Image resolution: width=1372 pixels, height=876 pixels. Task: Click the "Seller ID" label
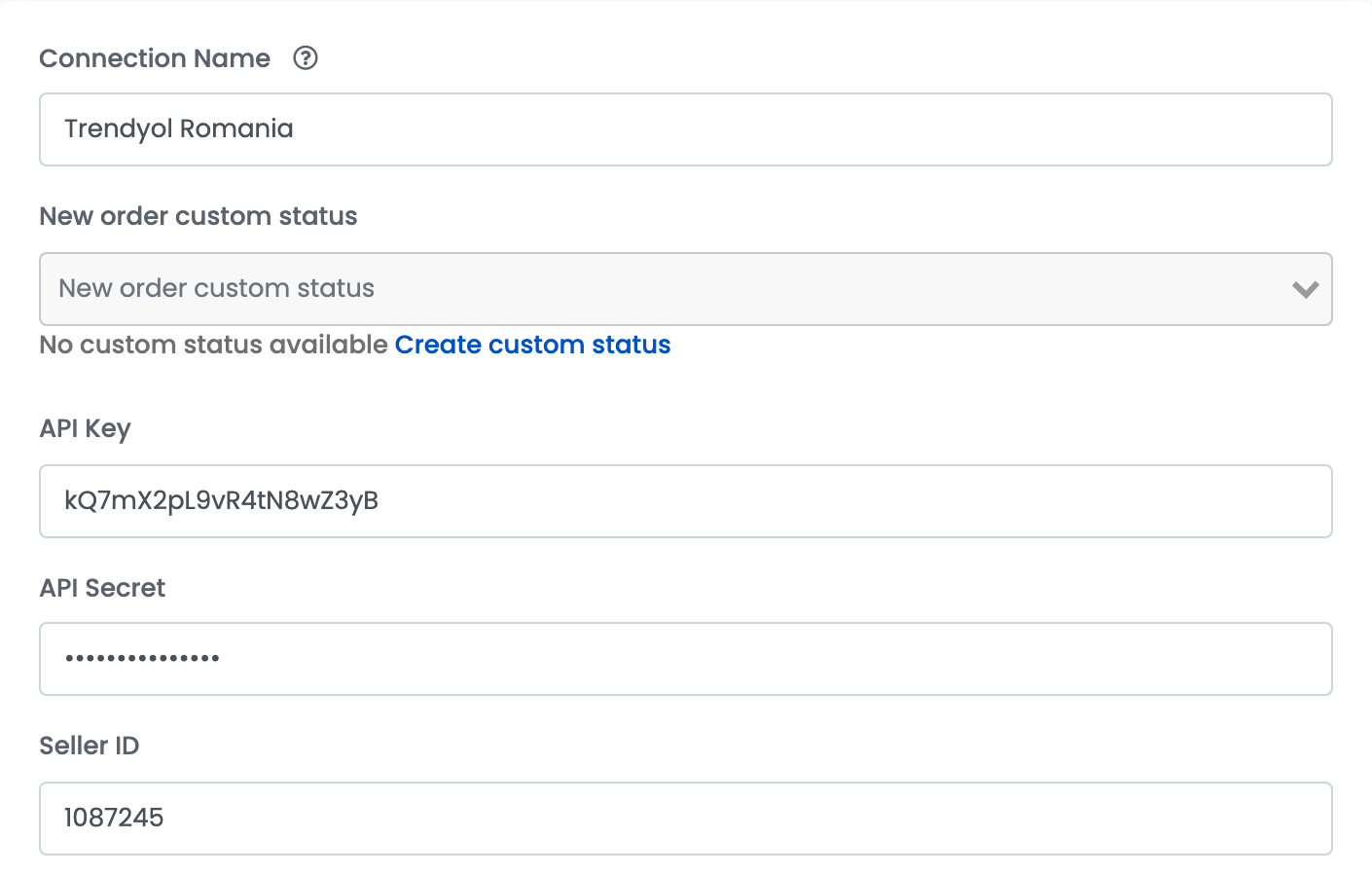90,746
